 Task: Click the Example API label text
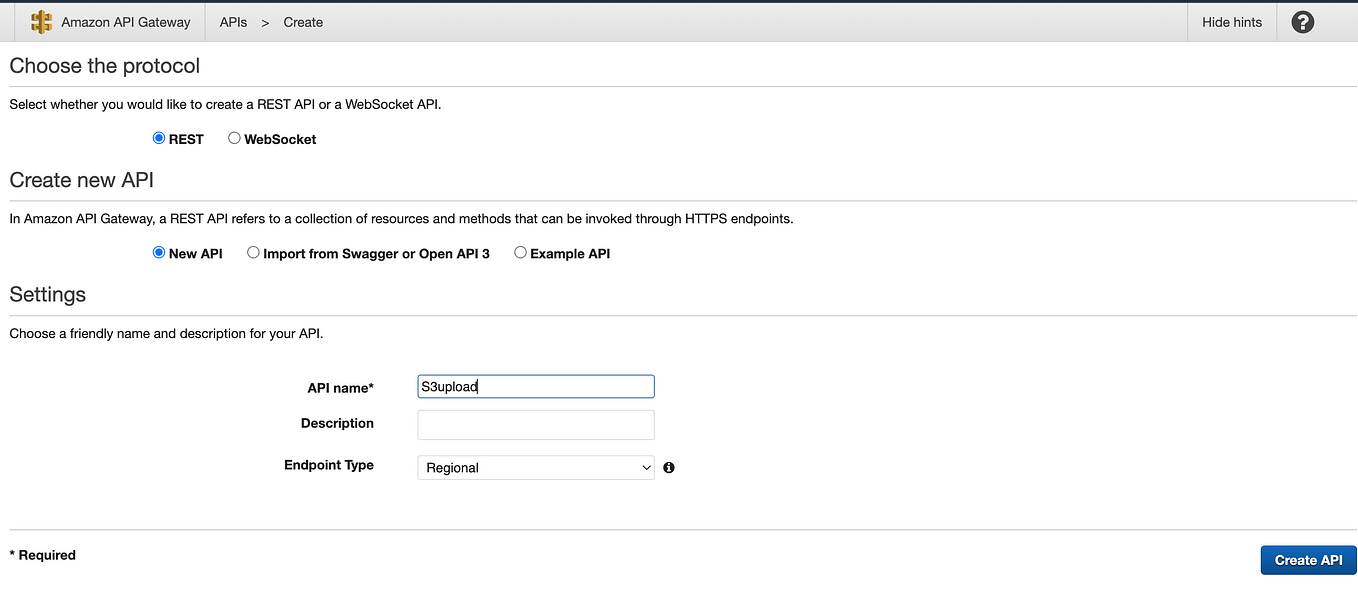[x=570, y=254]
